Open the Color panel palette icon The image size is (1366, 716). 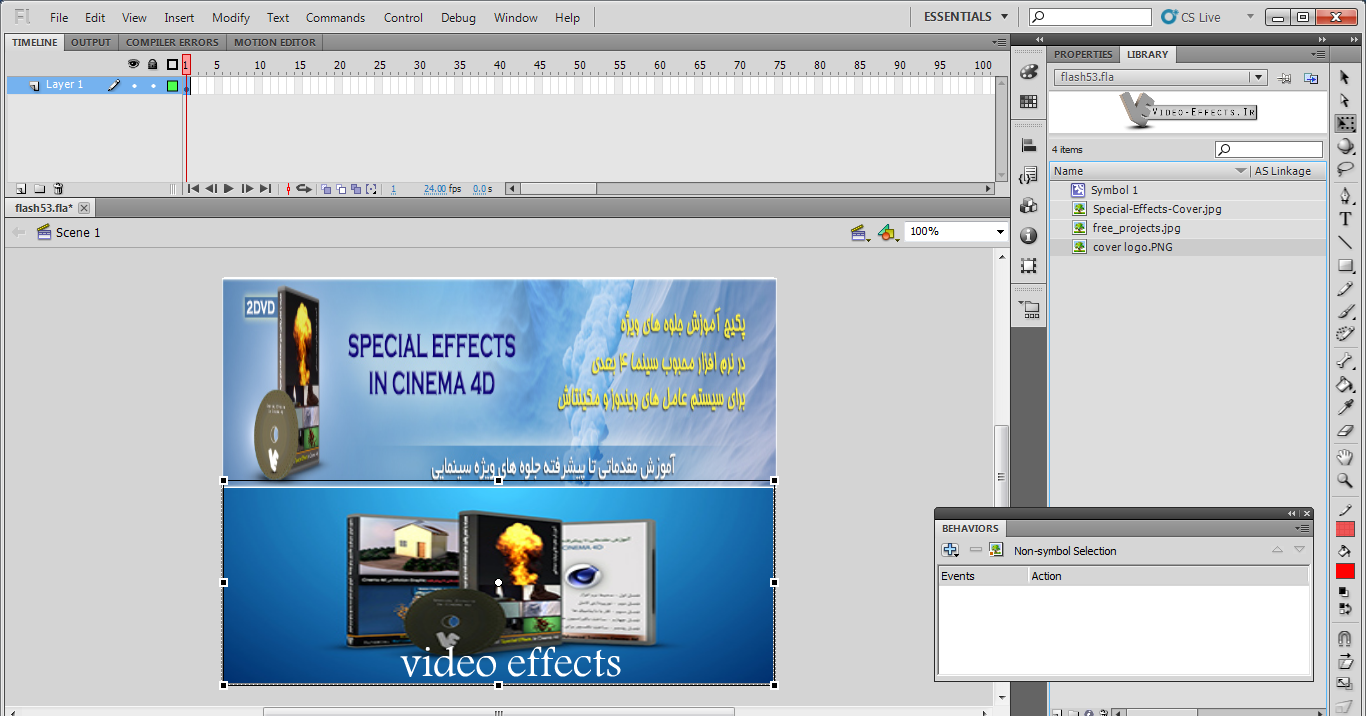coord(1029,73)
